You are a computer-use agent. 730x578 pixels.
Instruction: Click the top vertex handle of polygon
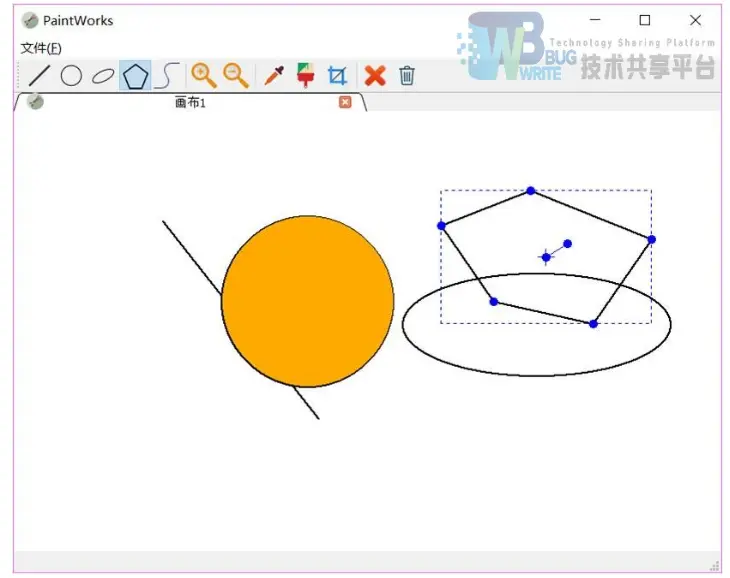531,190
